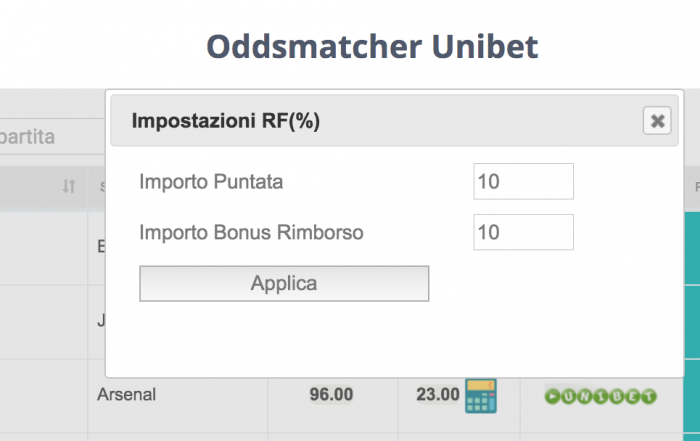This screenshot has height=441, width=700.
Task: Click the Unibet logo in Arsenal row
Action: 600,396
